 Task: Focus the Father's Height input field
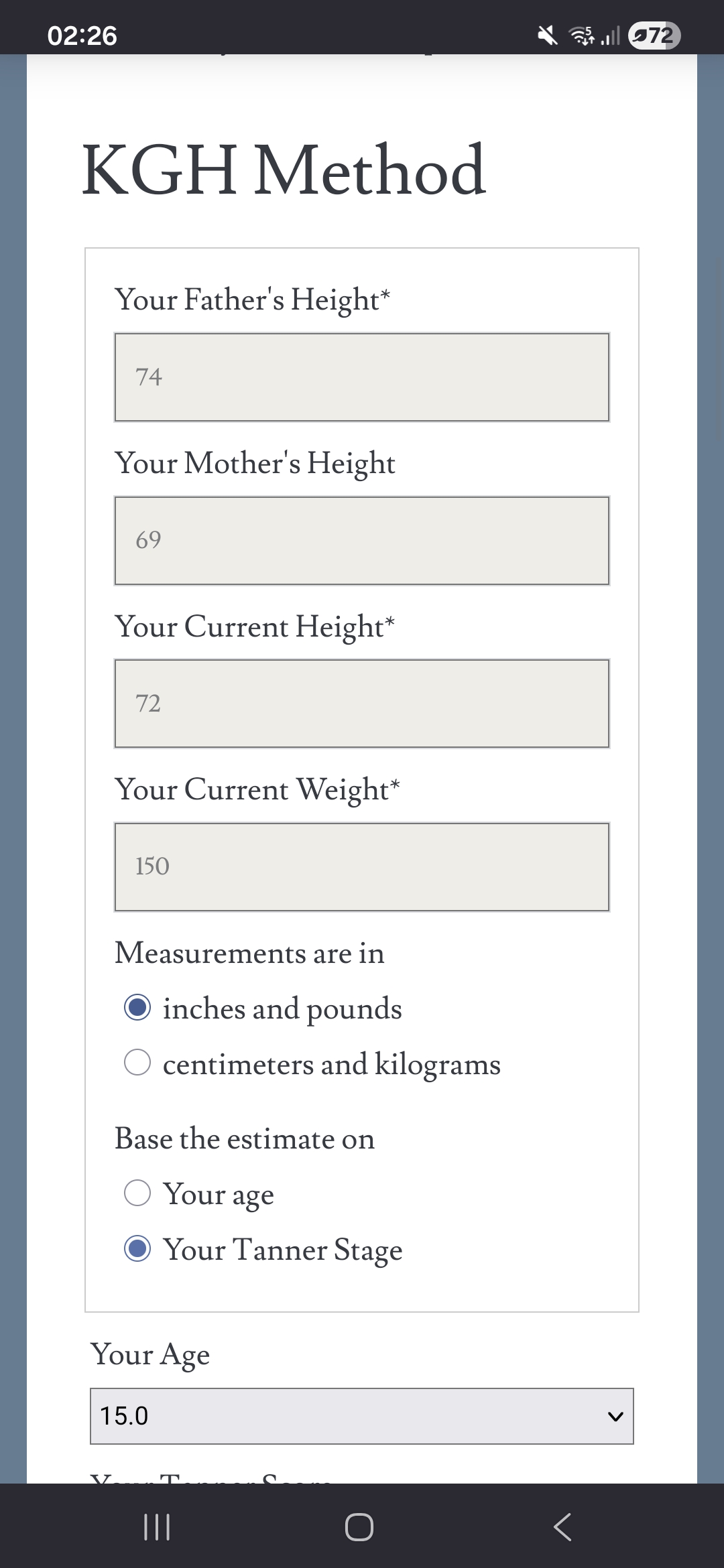(362, 377)
